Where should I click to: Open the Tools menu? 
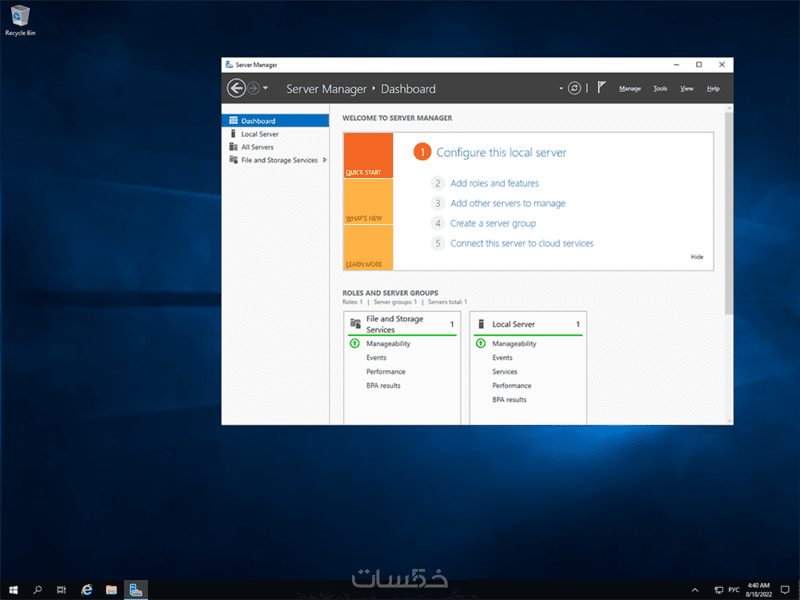[660, 89]
